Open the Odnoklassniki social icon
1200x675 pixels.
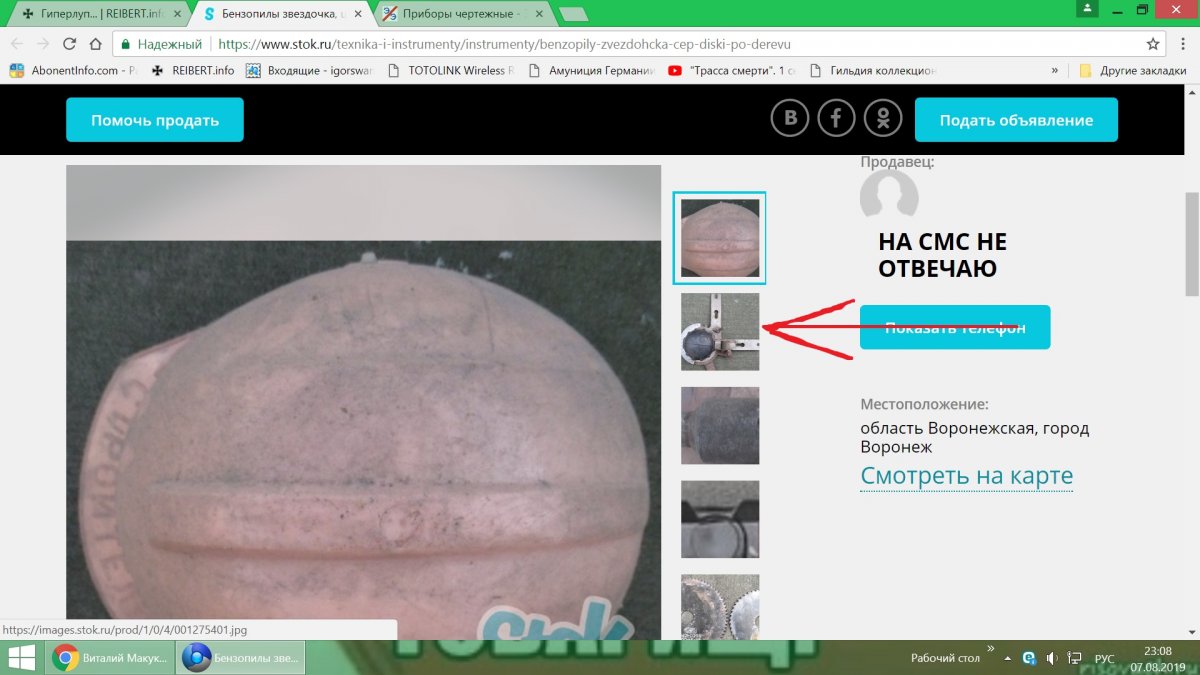[883, 119]
